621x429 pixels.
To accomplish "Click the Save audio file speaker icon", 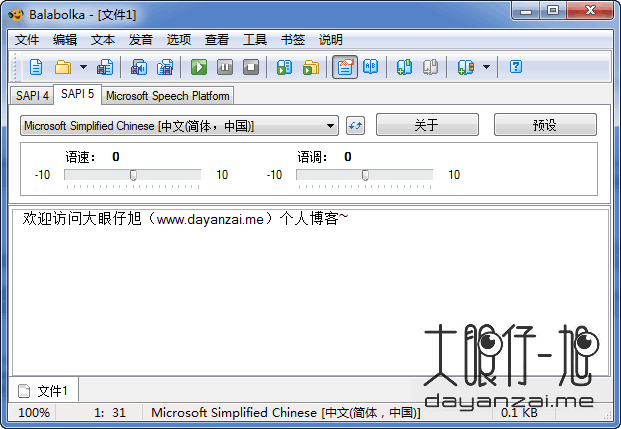I will click(139, 67).
